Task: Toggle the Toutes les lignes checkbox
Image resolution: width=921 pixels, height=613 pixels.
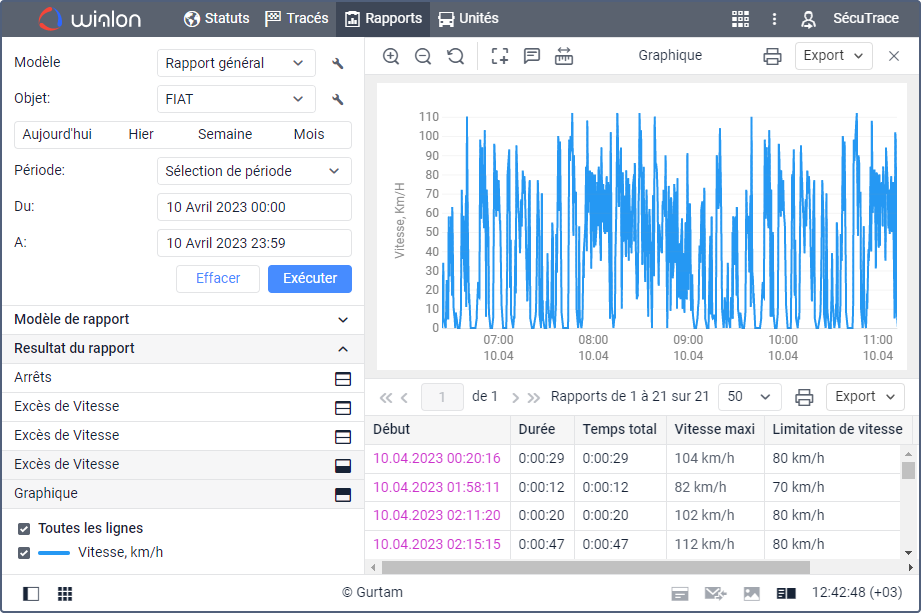Action: coord(24,528)
